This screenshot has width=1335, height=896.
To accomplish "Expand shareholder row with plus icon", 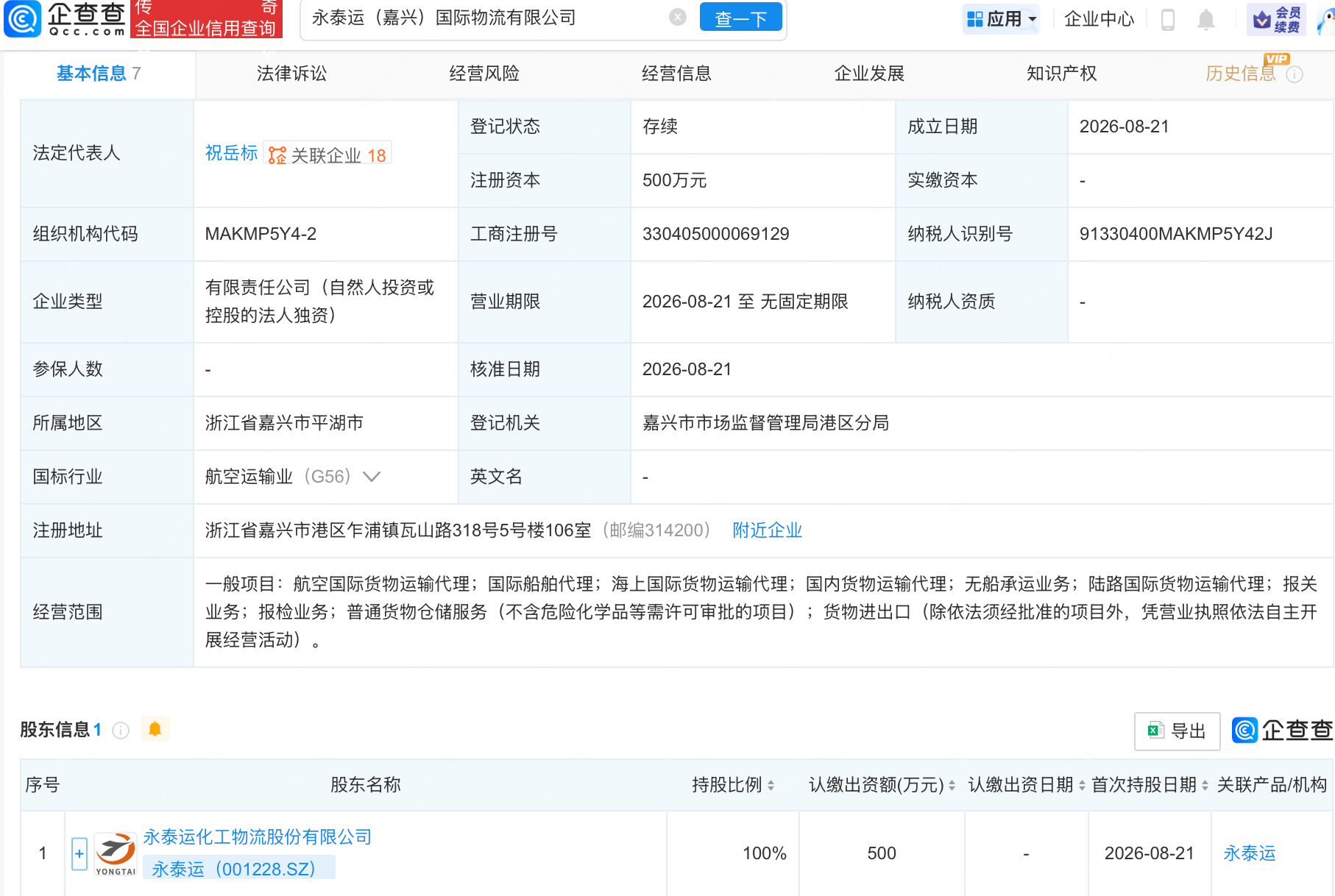I will click(79, 853).
